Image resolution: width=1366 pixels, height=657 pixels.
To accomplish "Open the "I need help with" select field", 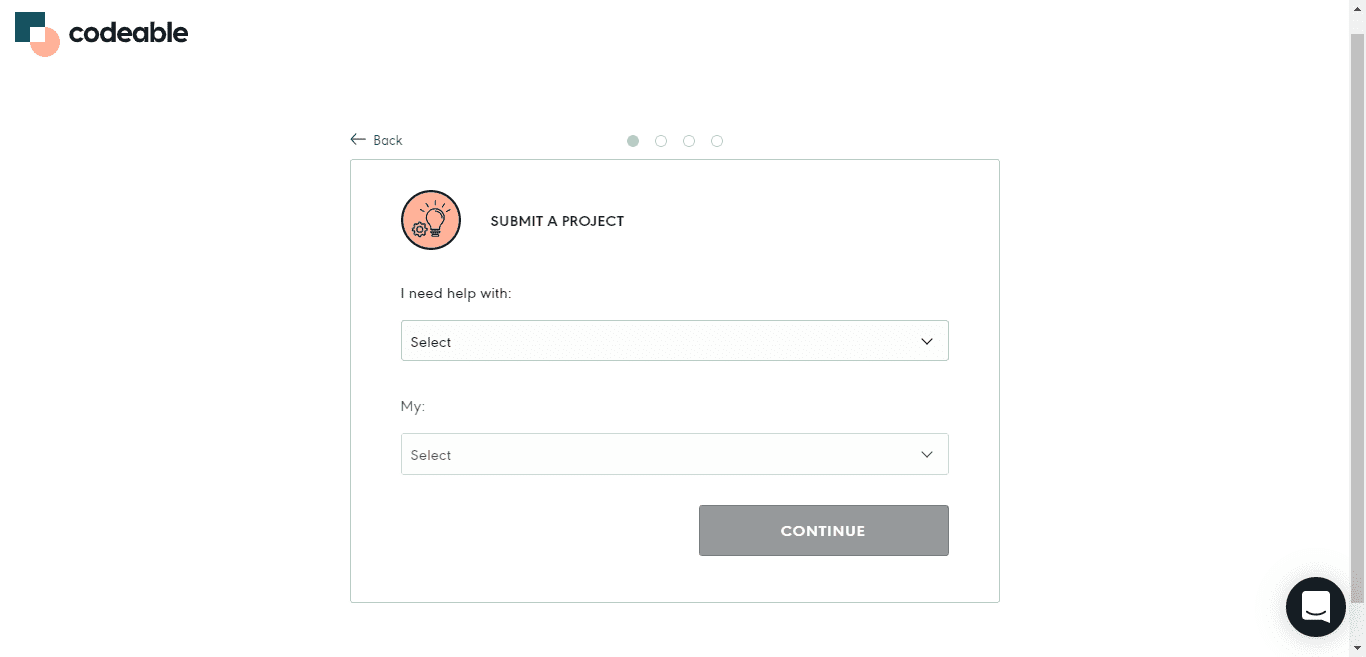I will tap(660, 341).
